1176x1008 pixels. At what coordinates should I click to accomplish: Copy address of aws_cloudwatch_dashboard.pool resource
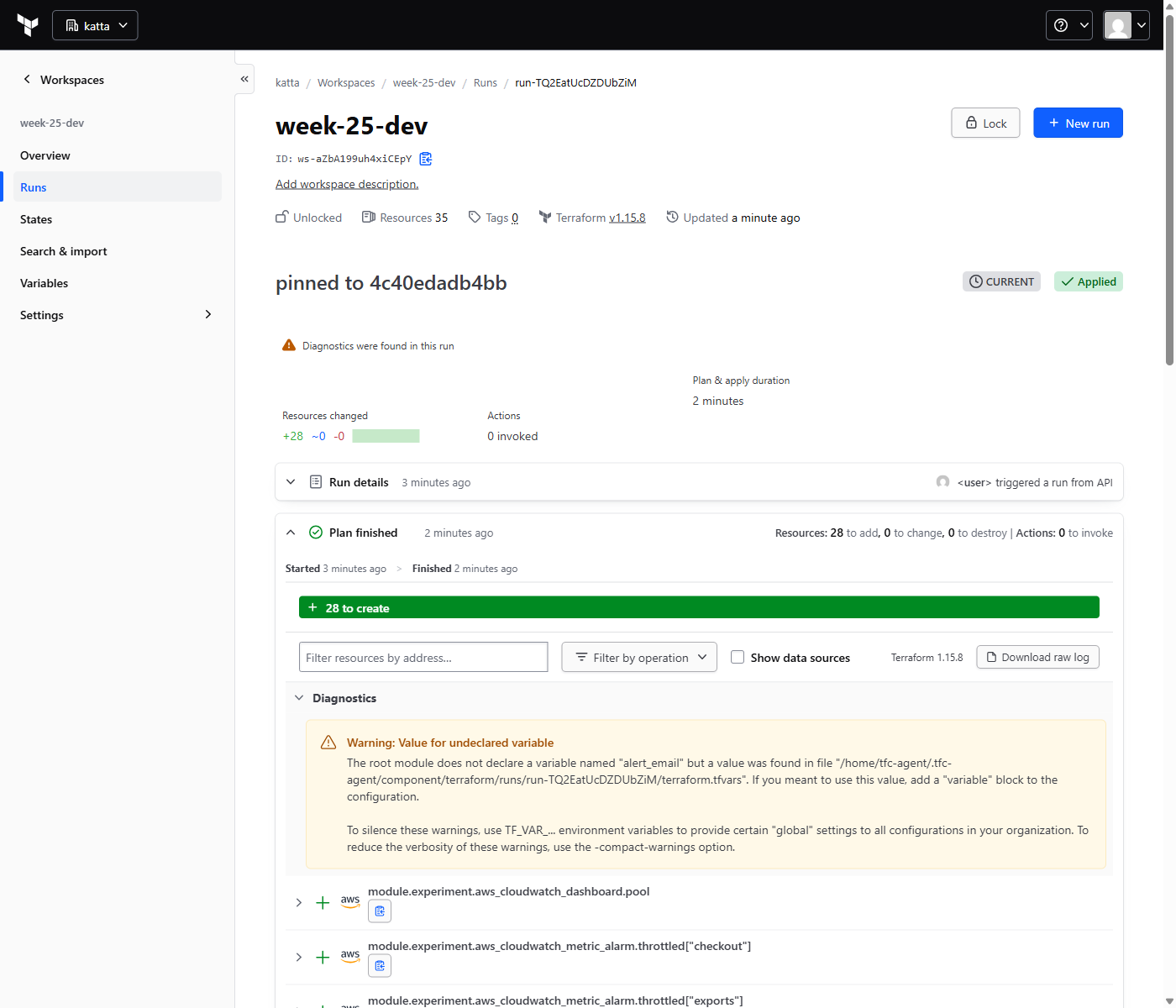click(x=380, y=911)
